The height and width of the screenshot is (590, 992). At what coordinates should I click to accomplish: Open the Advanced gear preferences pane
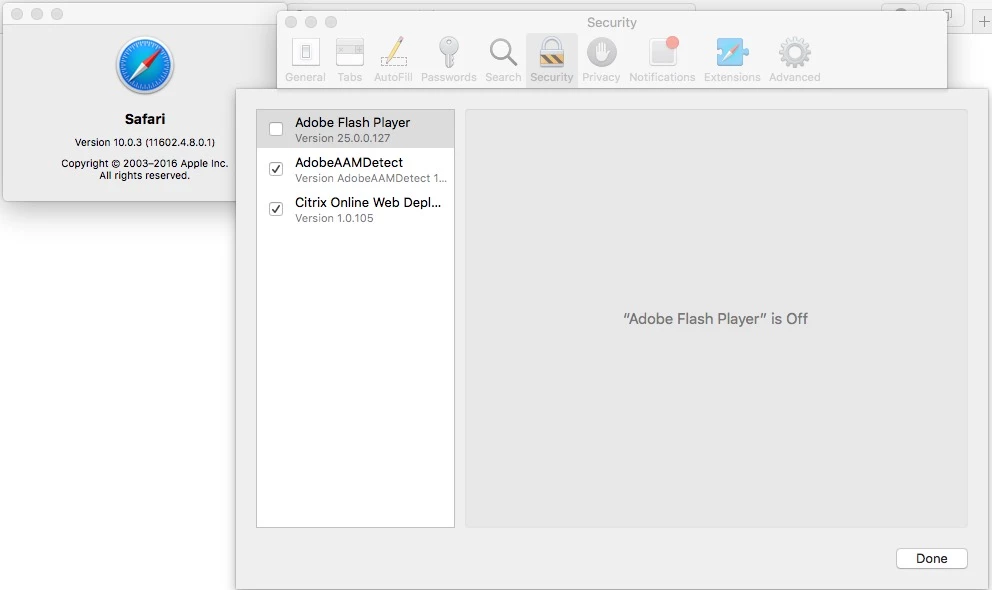coord(795,60)
